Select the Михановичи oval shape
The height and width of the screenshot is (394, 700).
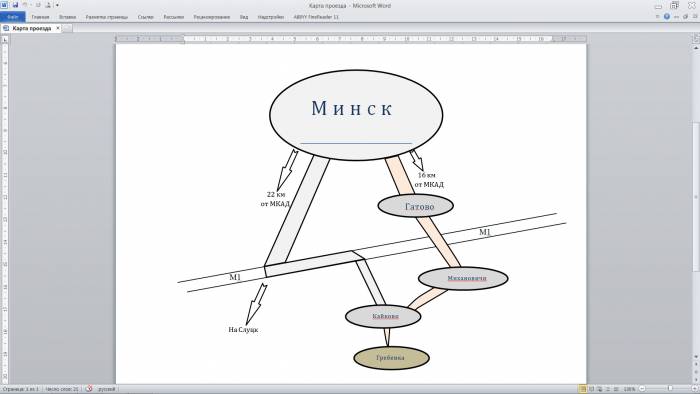(463, 278)
